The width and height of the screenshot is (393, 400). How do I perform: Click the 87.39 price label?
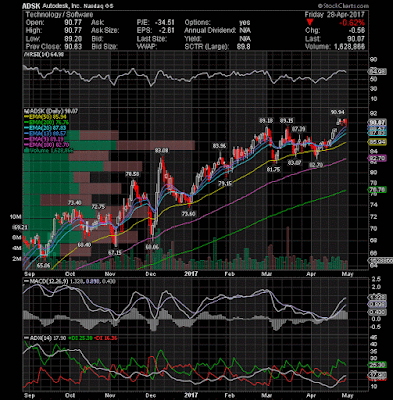coord(299,128)
